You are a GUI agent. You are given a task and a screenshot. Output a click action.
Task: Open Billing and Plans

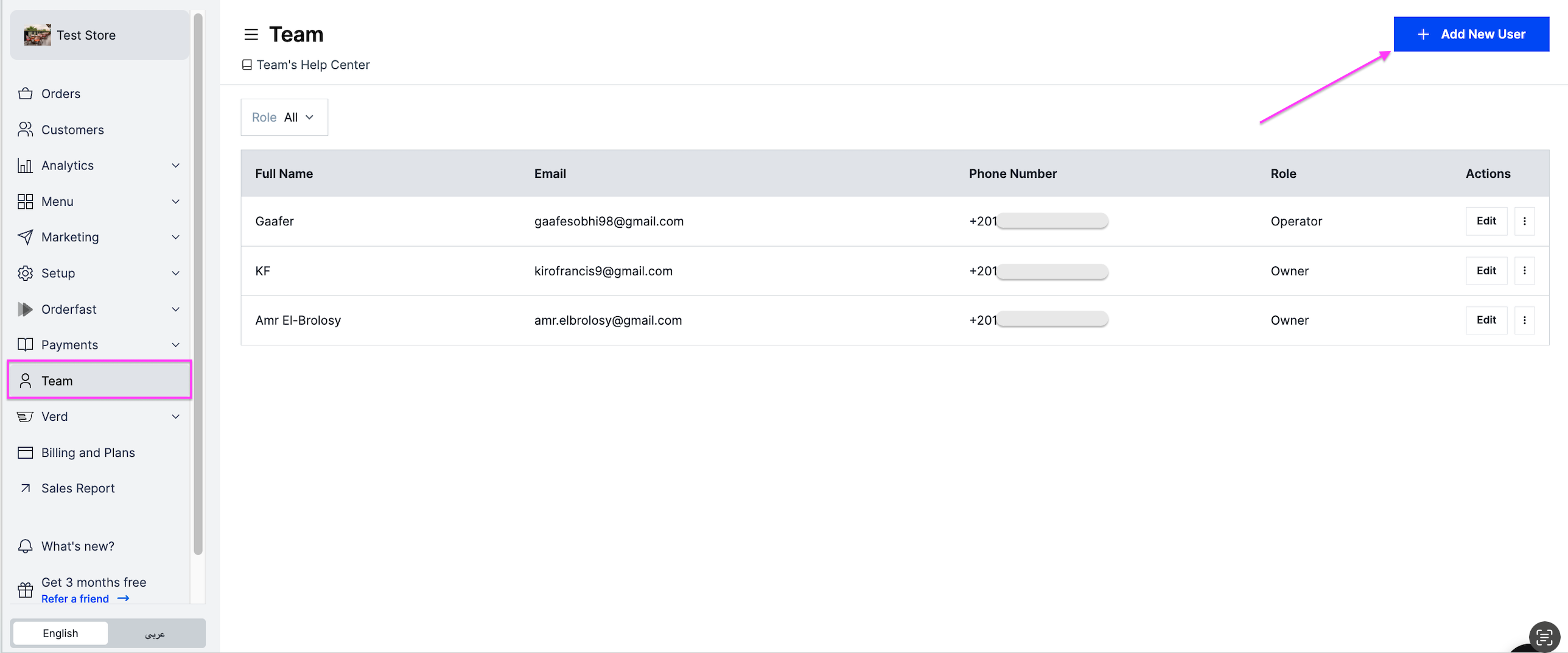click(x=99, y=453)
